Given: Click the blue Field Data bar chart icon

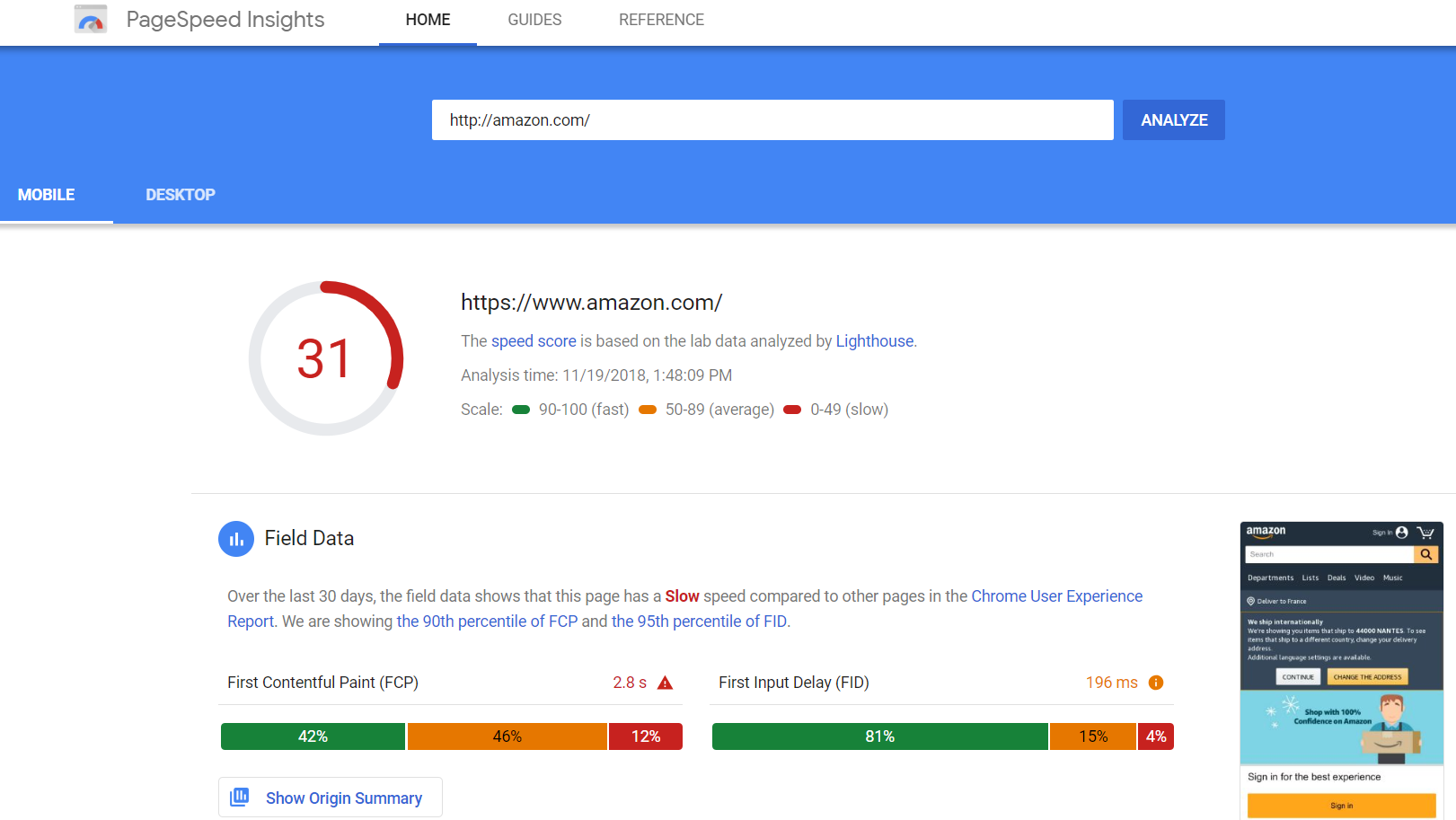Looking at the screenshot, I should click(235, 538).
